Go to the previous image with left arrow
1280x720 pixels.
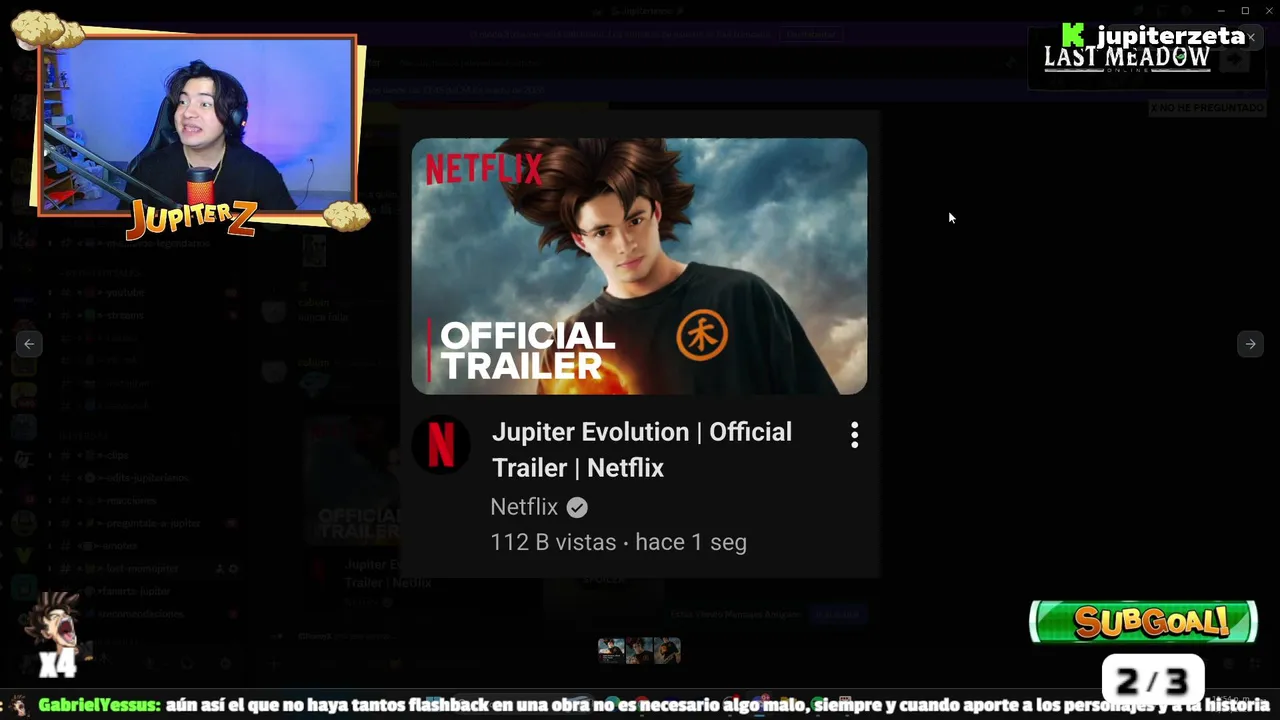[29, 344]
